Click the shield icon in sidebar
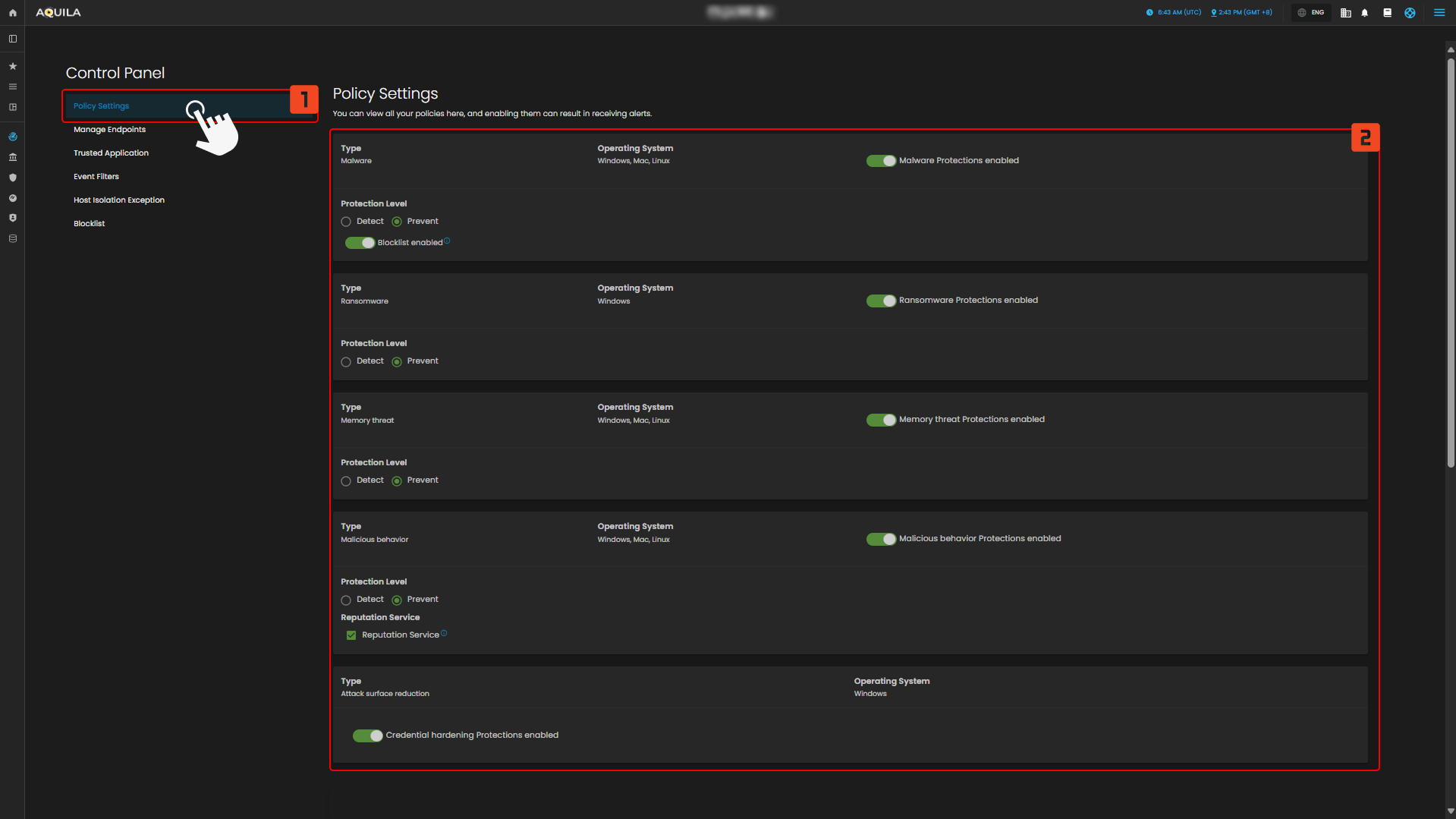 12,178
